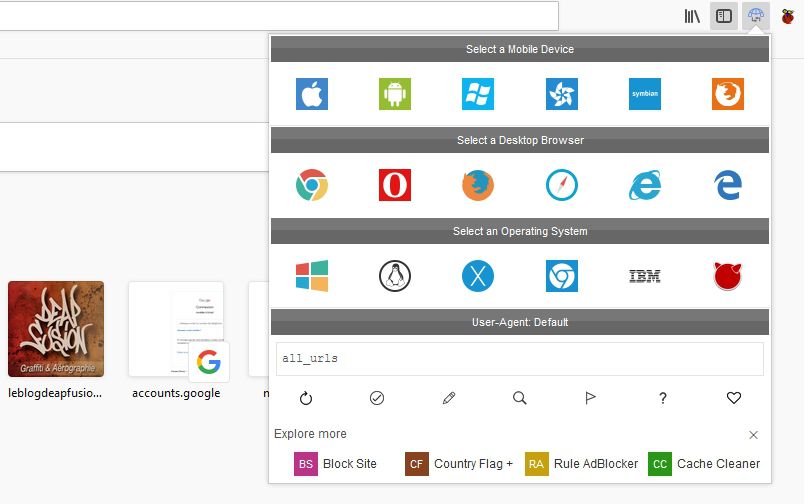Open the Block Site extension link

pyautogui.click(x=335, y=464)
